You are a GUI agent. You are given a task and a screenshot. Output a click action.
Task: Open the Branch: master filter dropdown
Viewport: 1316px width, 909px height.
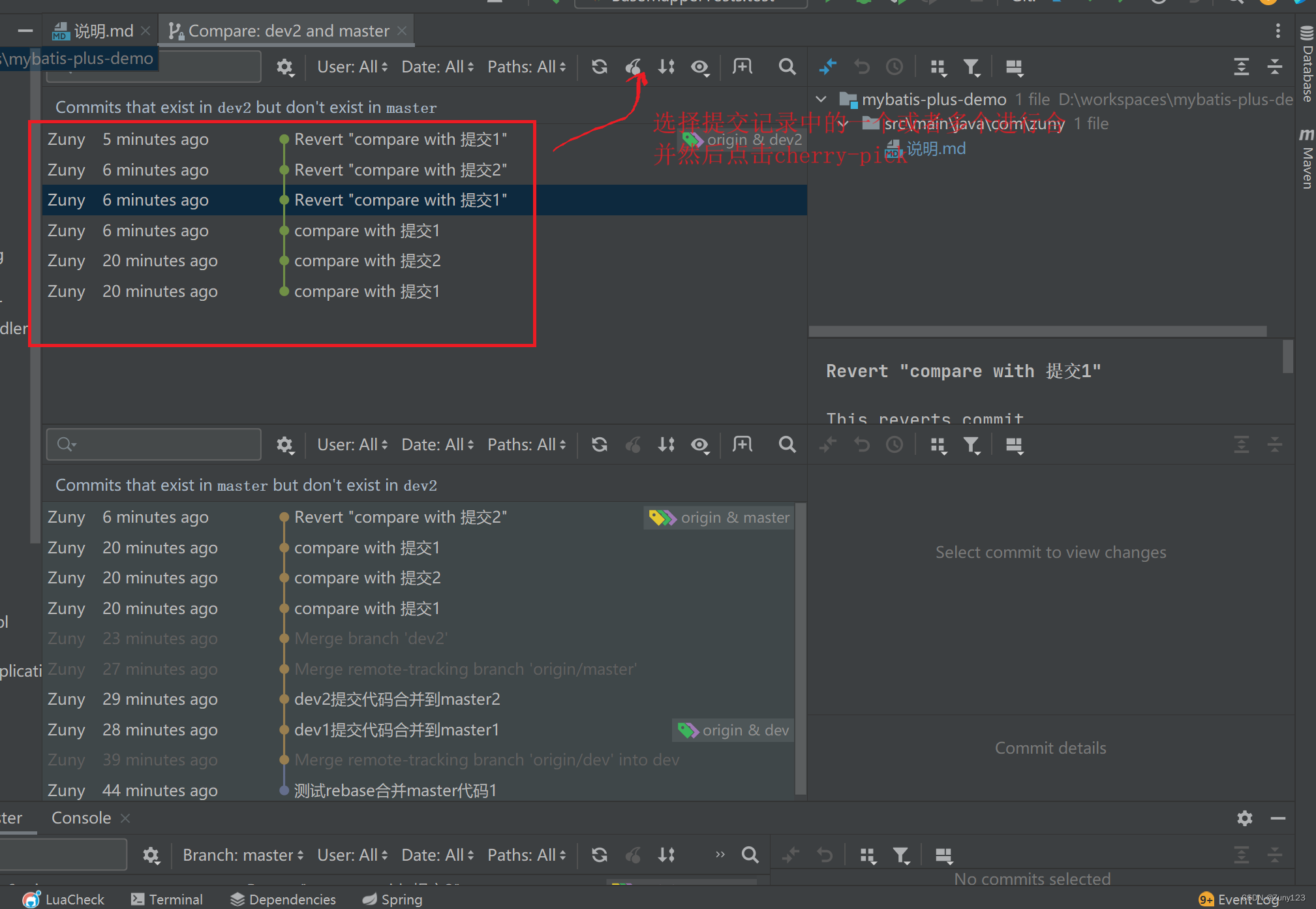pos(243,855)
